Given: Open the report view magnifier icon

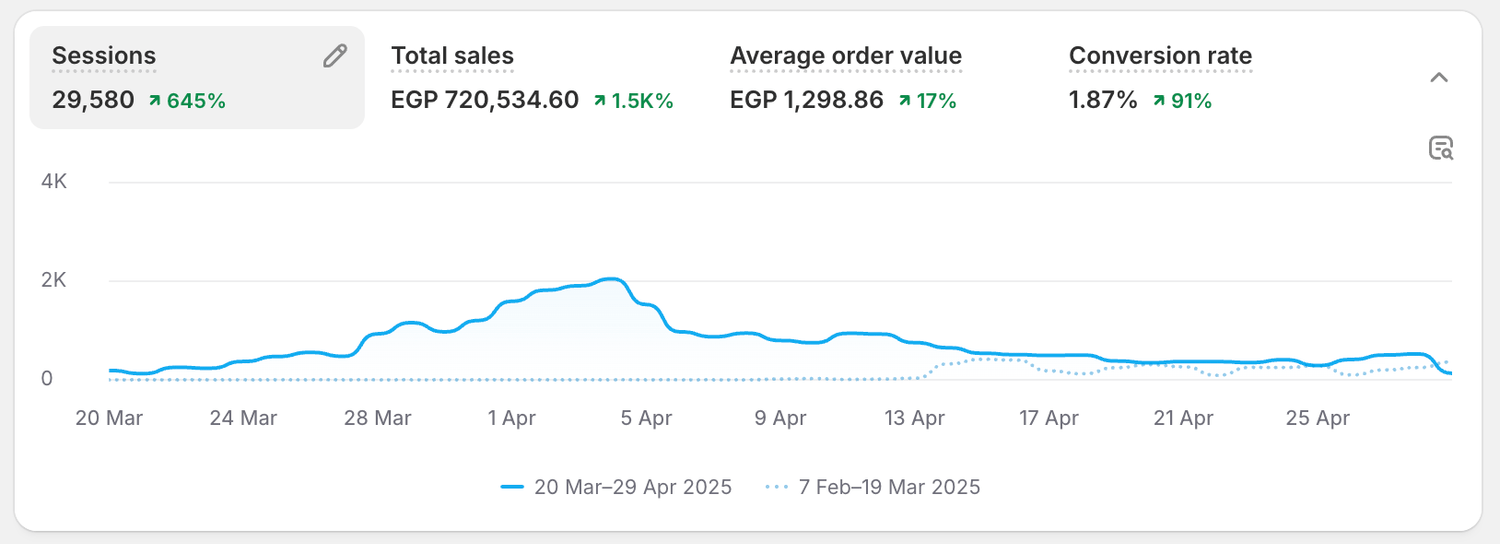Looking at the screenshot, I should [x=1440, y=149].
